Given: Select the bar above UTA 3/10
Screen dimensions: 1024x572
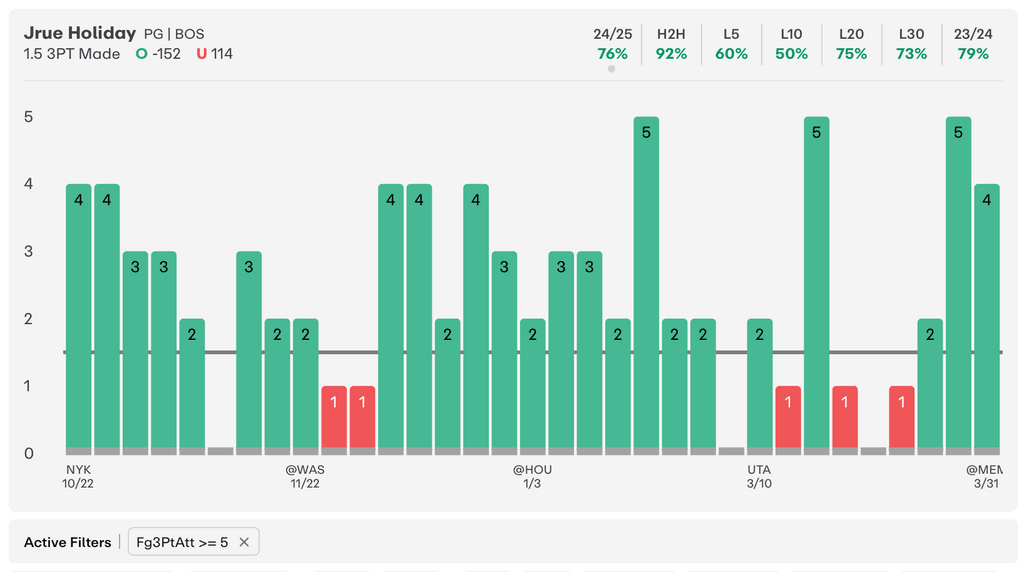Looking at the screenshot, I should point(760,386).
